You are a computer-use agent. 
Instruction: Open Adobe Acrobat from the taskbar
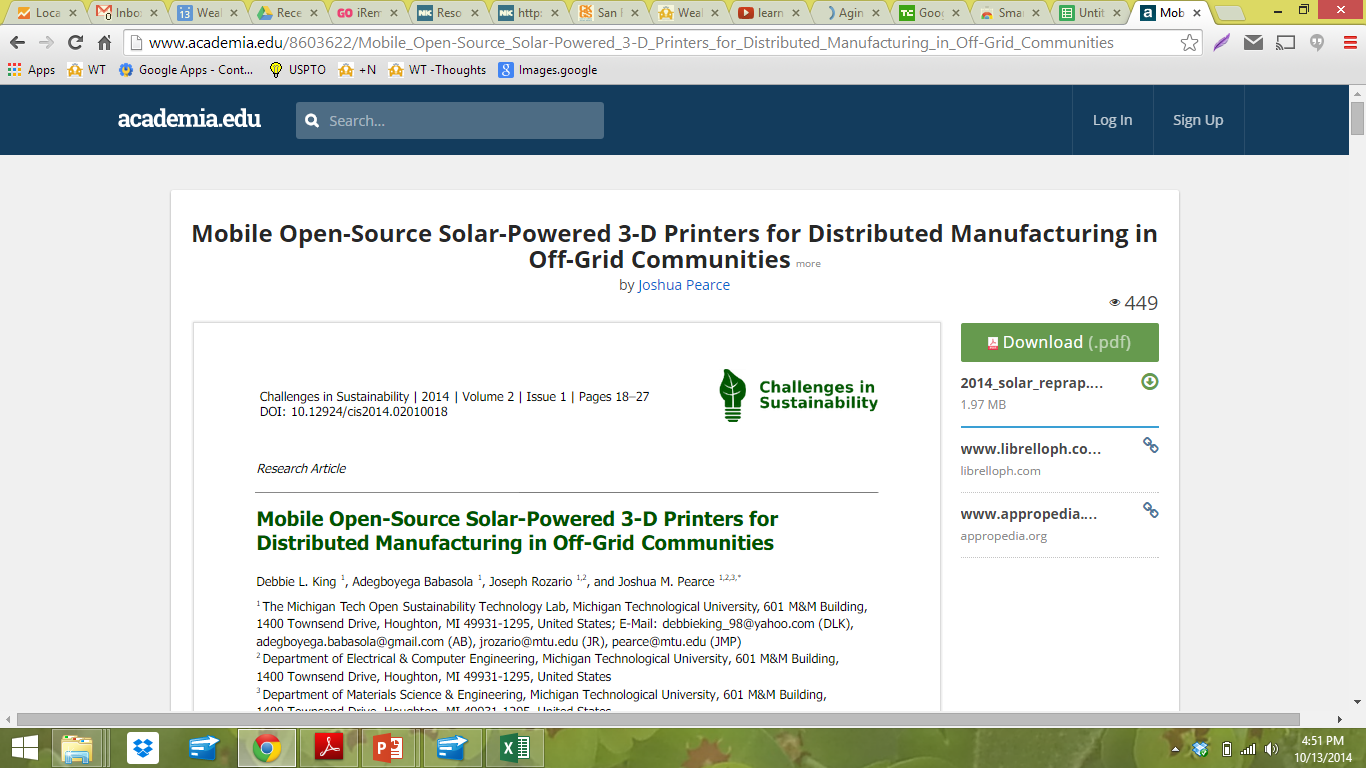tap(329, 748)
